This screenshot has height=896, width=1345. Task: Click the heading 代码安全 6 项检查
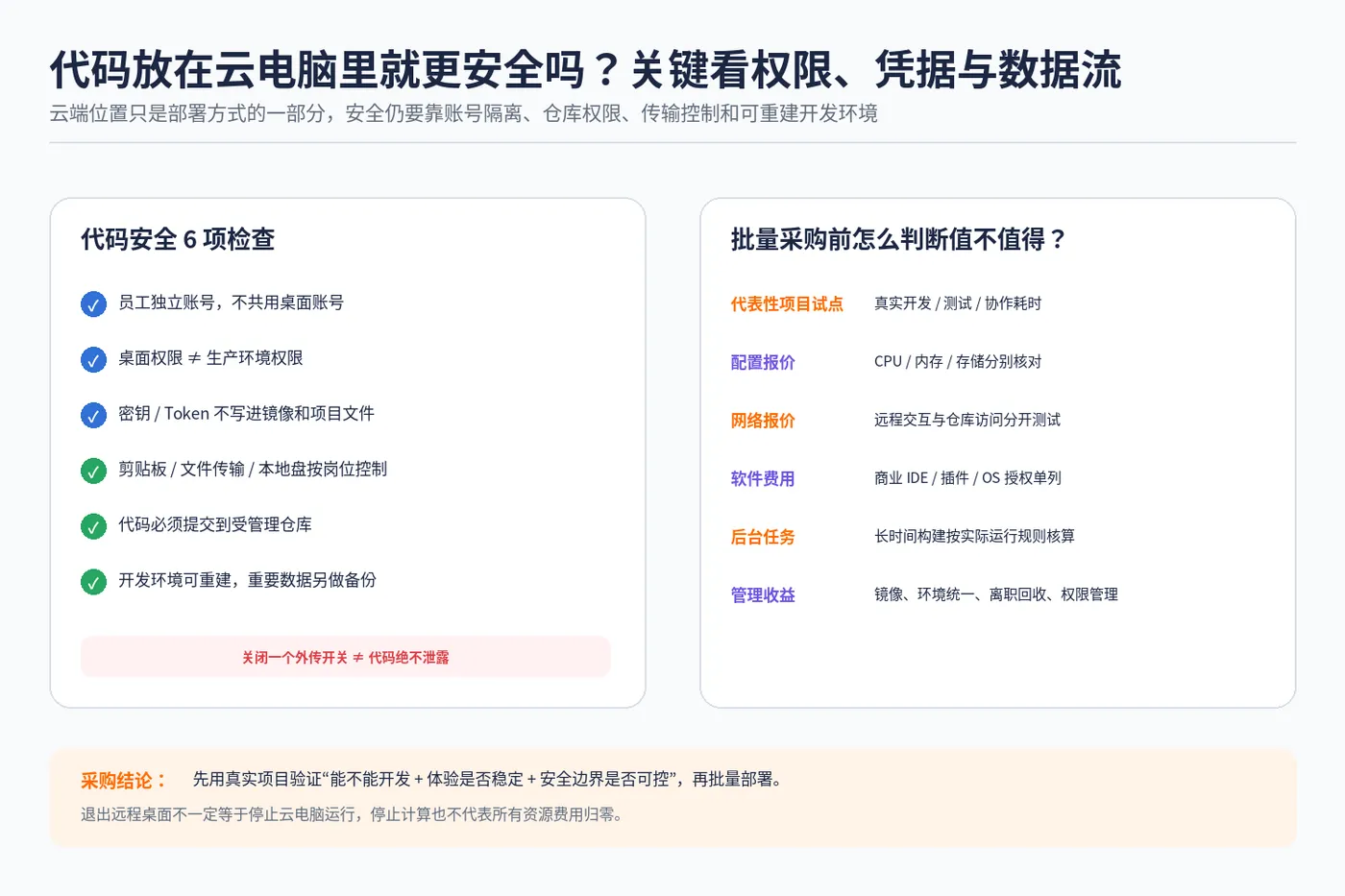[178, 239]
